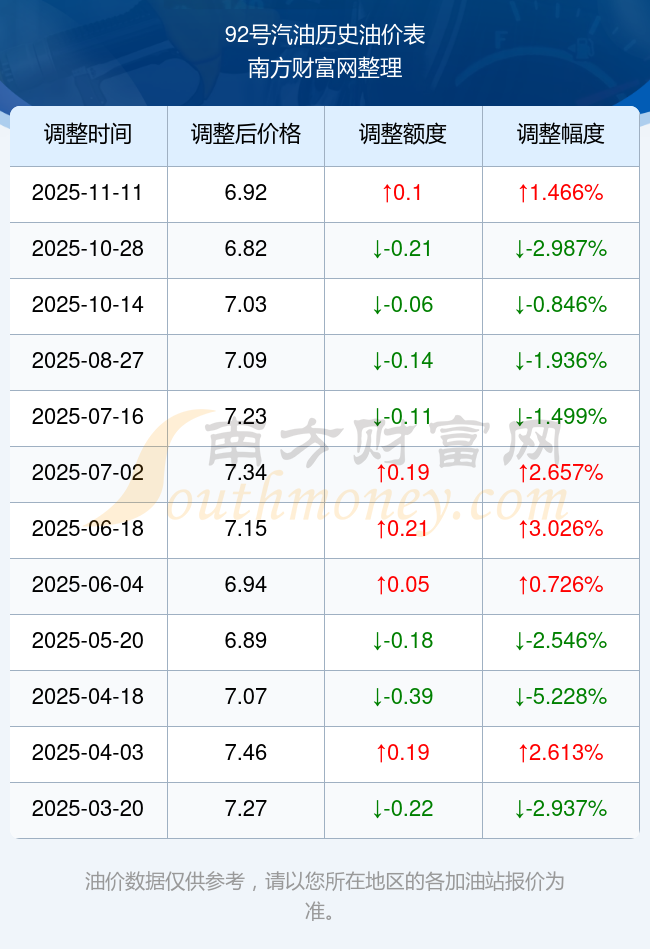This screenshot has height=949, width=650.
Task: Select the 2025-08-27 date cell
Action: click(88, 361)
